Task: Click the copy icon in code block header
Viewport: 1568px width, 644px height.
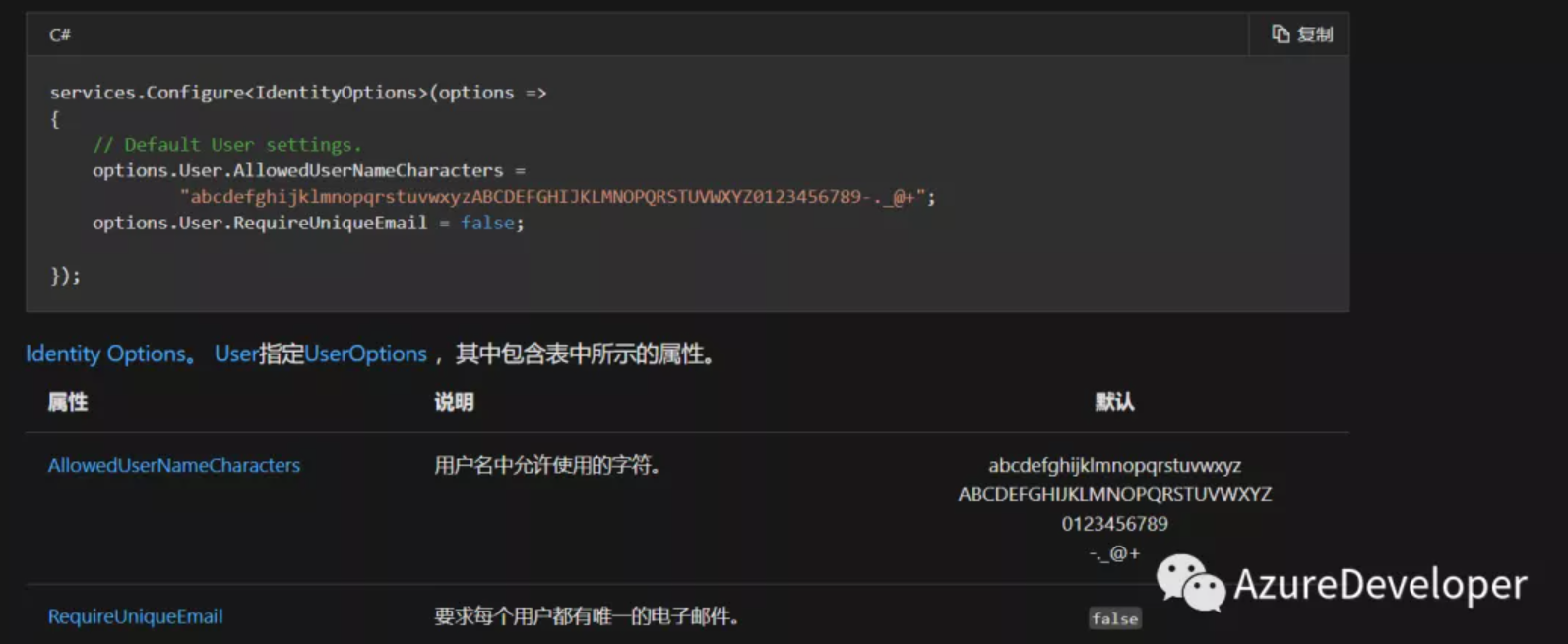Action: 1281,34
